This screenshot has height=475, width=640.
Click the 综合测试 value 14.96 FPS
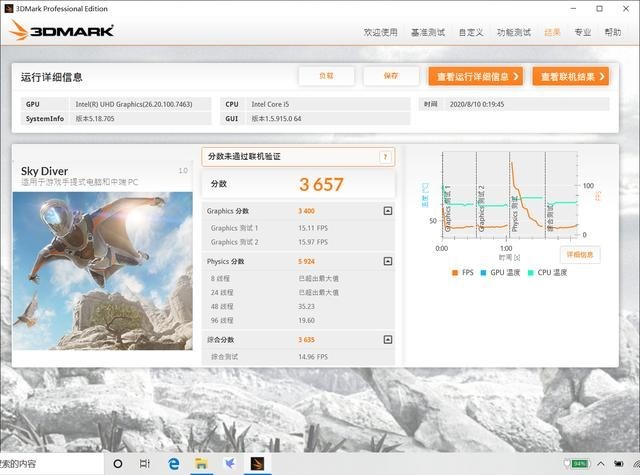tap(313, 357)
